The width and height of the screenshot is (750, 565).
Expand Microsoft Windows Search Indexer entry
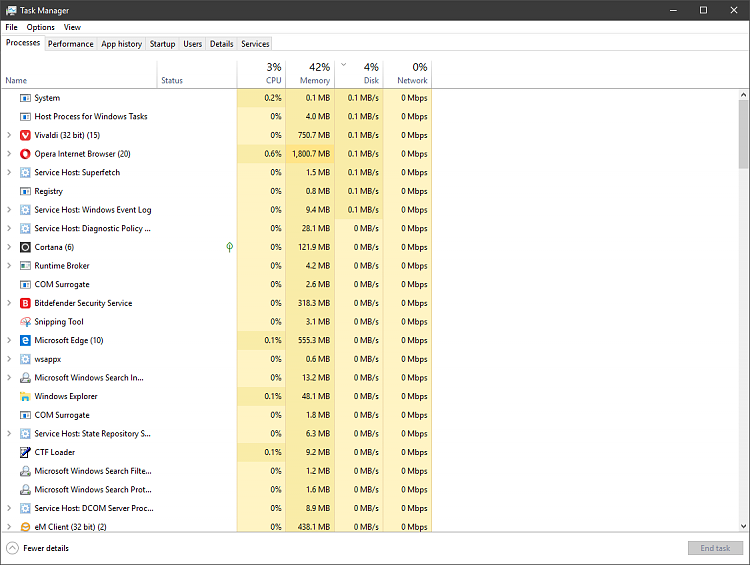9,378
